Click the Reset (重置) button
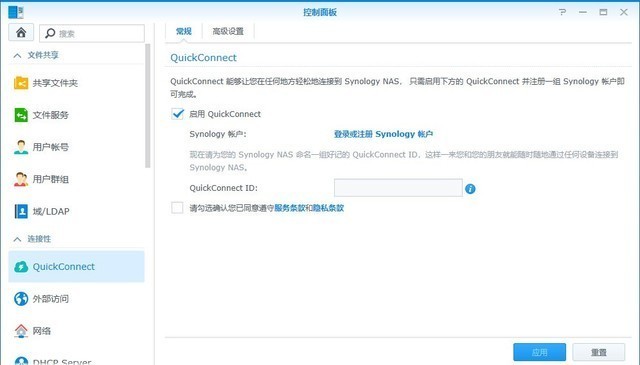 tap(599, 352)
